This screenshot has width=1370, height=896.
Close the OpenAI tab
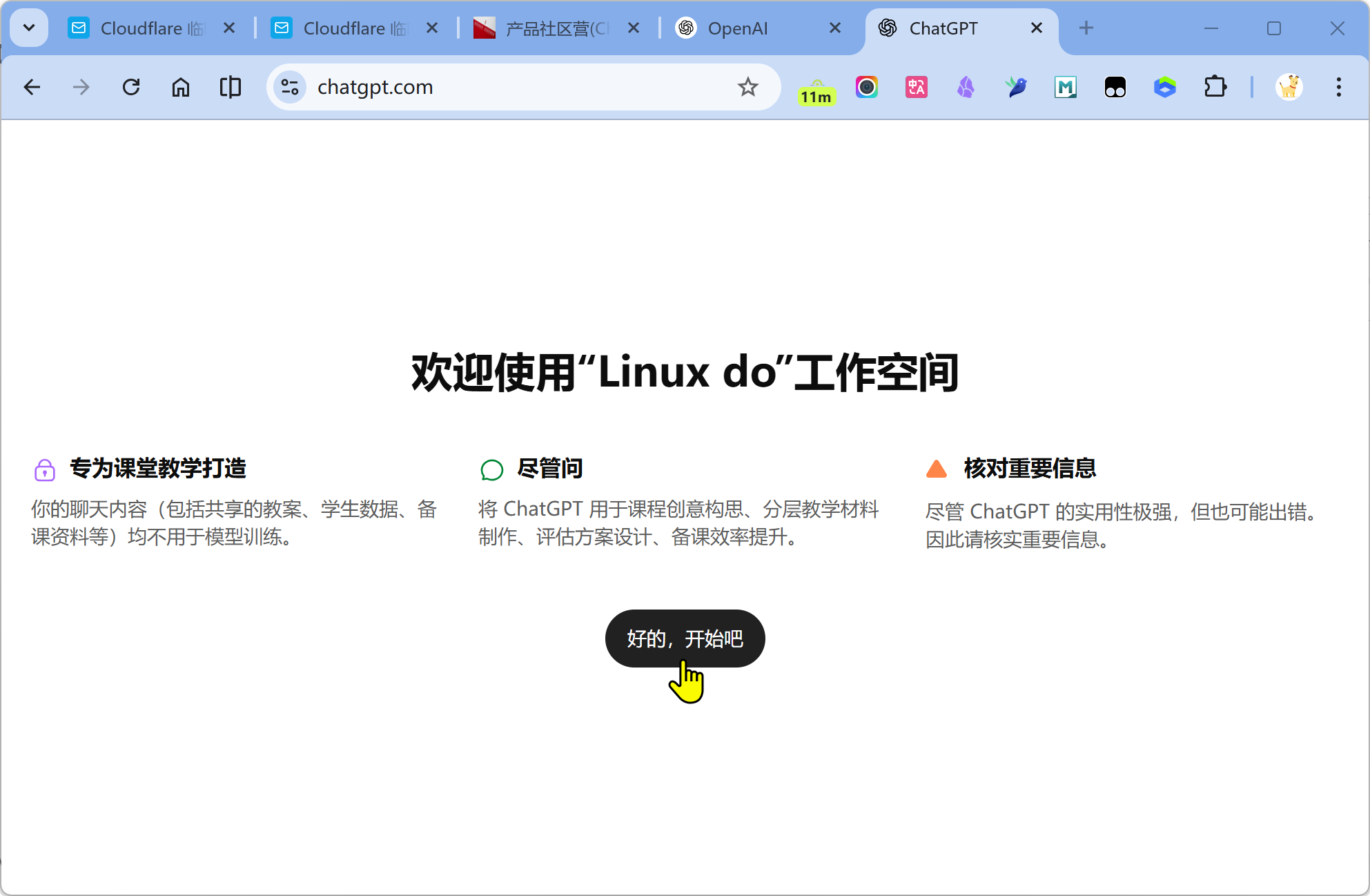[x=834, y=28]
